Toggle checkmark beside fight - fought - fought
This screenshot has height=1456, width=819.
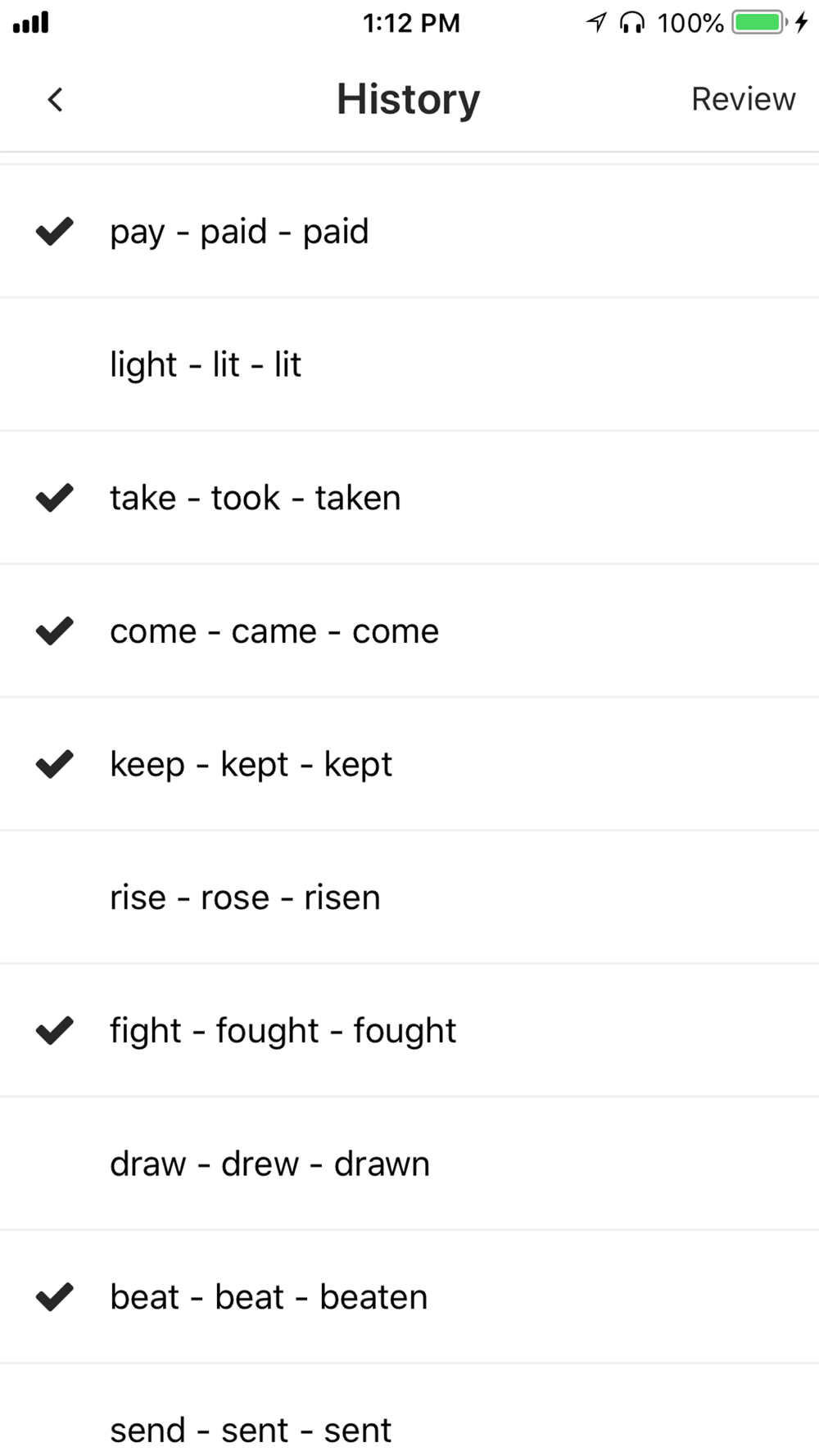(x=55, y=1030)
